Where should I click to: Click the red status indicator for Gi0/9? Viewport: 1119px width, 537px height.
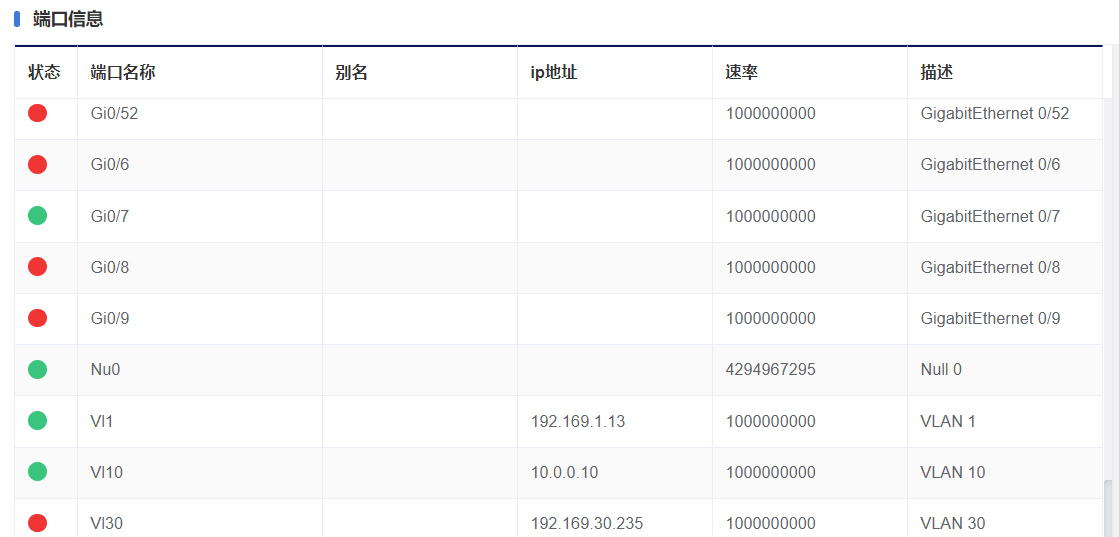37,318
